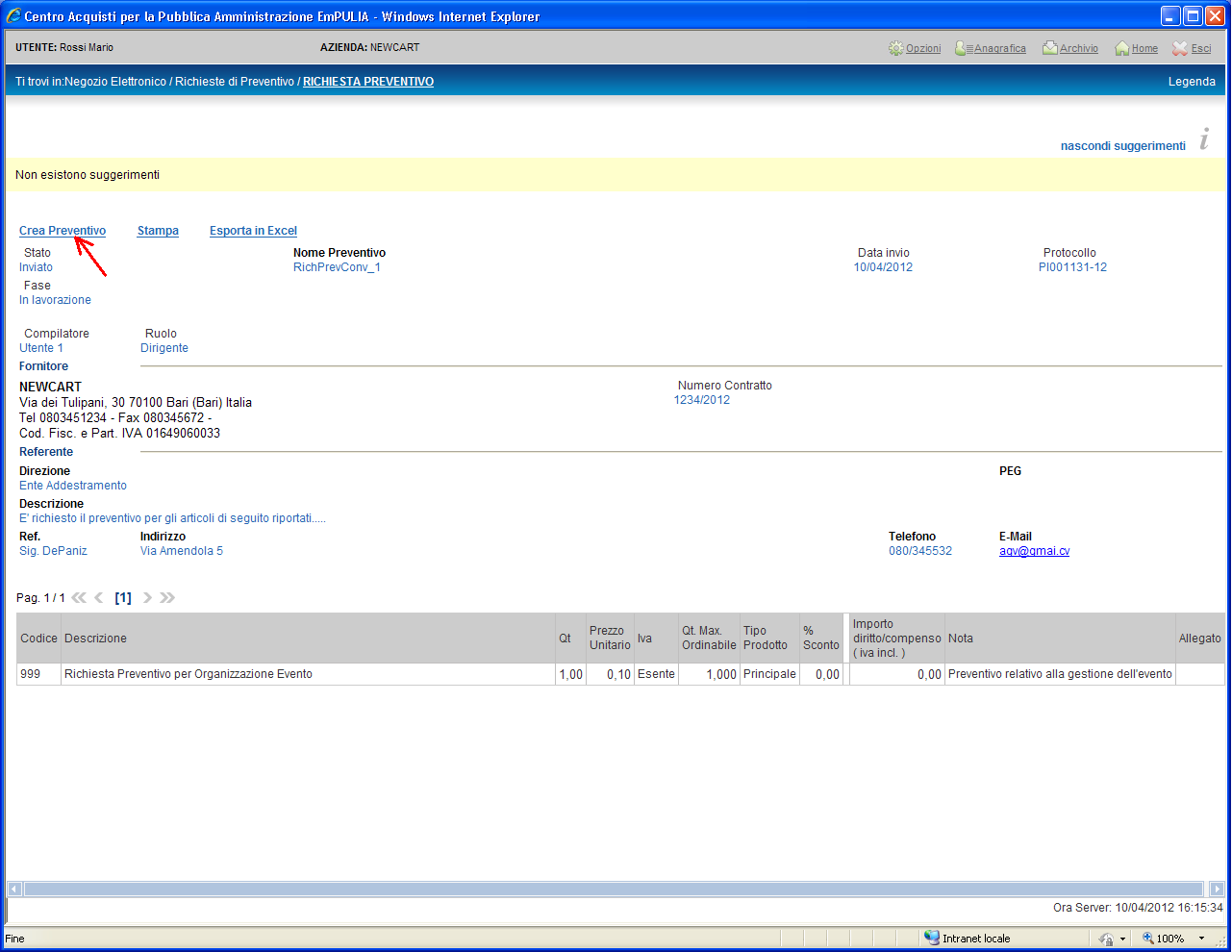
Task: Click the Principale product type cell
Action: [x=769, y=674]
